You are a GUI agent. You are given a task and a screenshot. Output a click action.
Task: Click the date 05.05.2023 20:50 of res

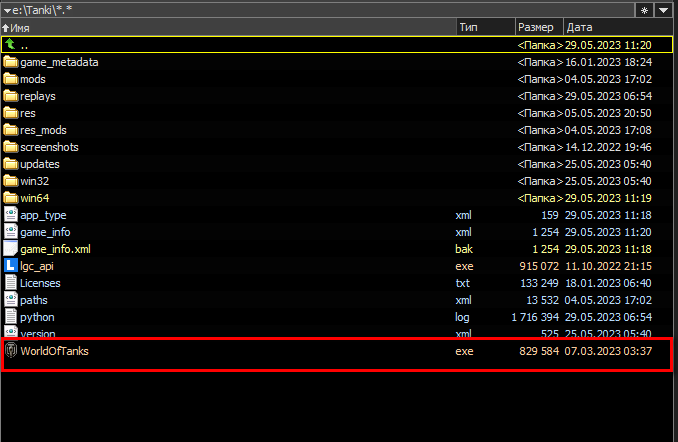pos(608,113)
